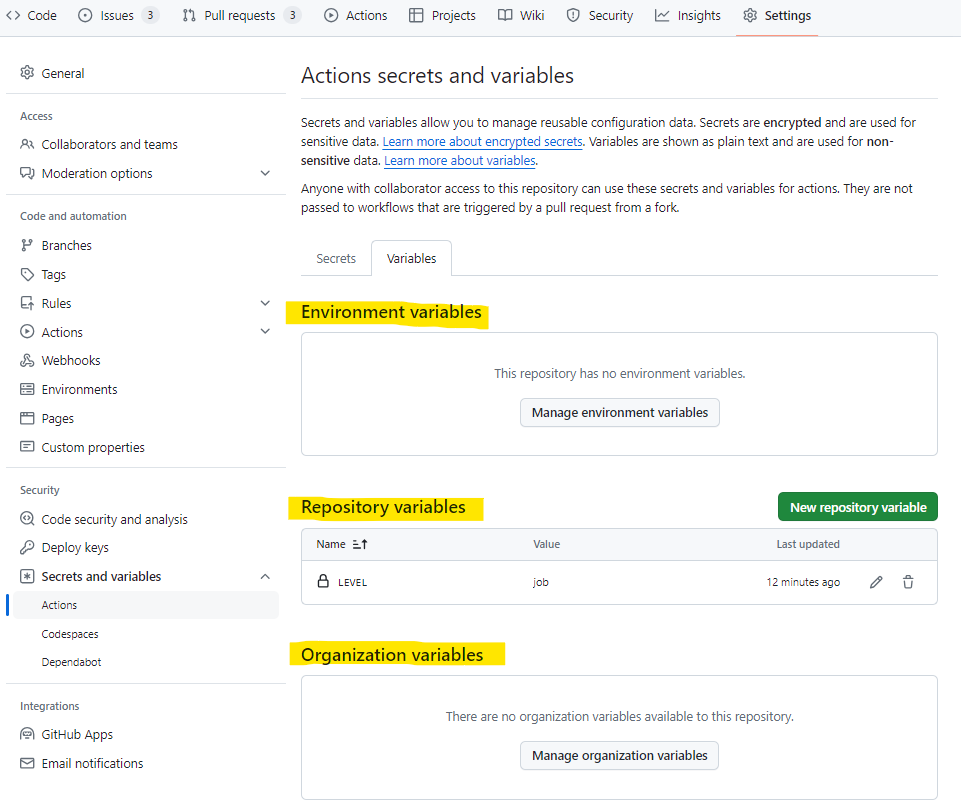
Task: Go to the Wiki tab
Action: 521,15
